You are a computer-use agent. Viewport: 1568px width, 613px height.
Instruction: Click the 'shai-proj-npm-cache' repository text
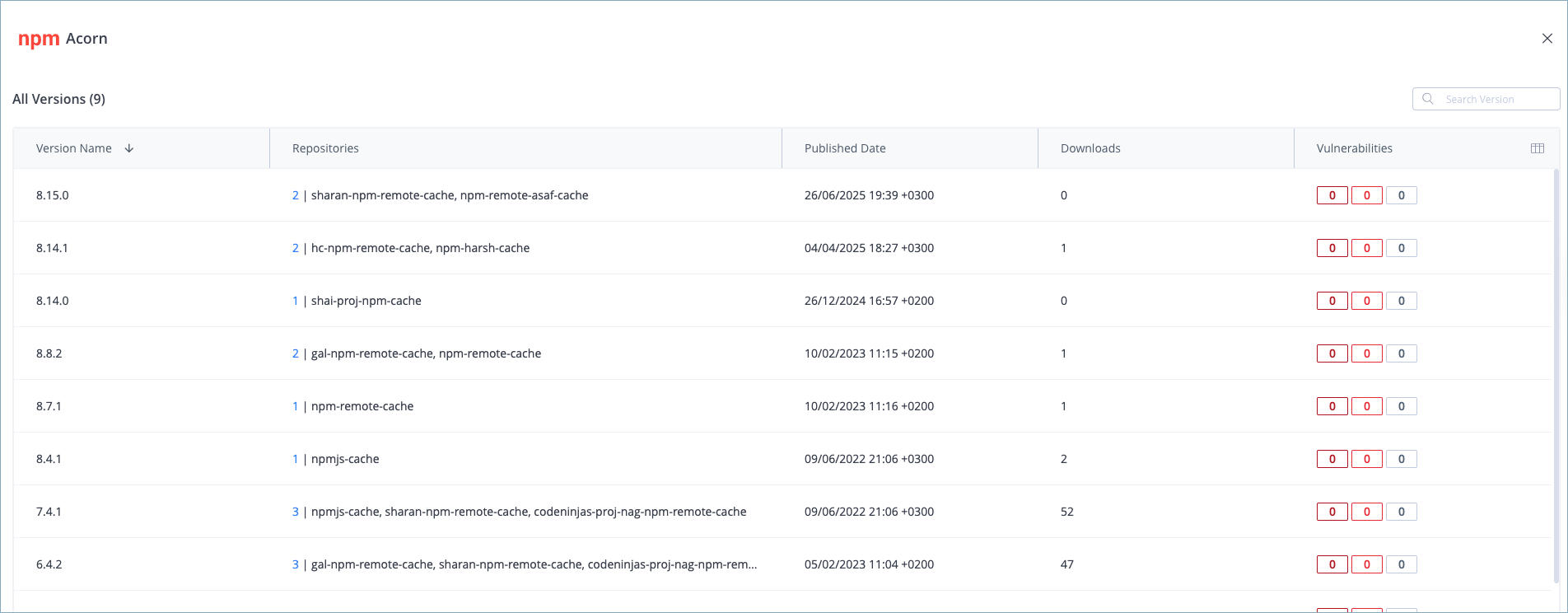tap(366, 301)
